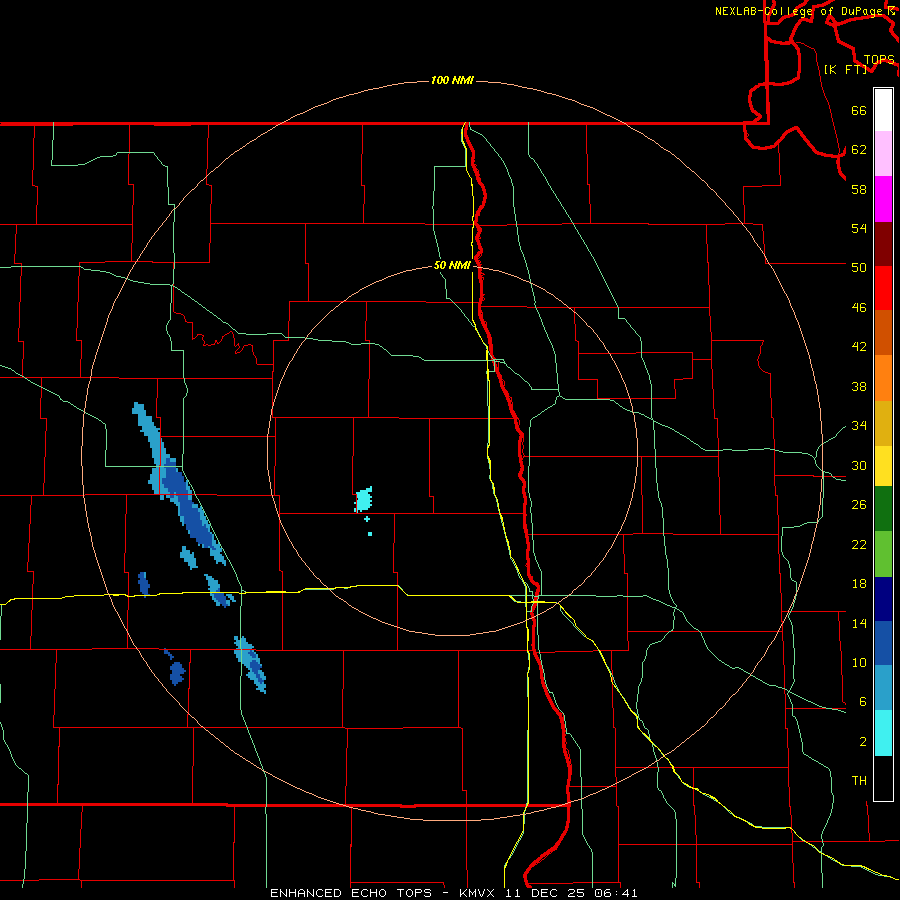
Task: Click the legend value '38'
Action: (x=859, y=387)
